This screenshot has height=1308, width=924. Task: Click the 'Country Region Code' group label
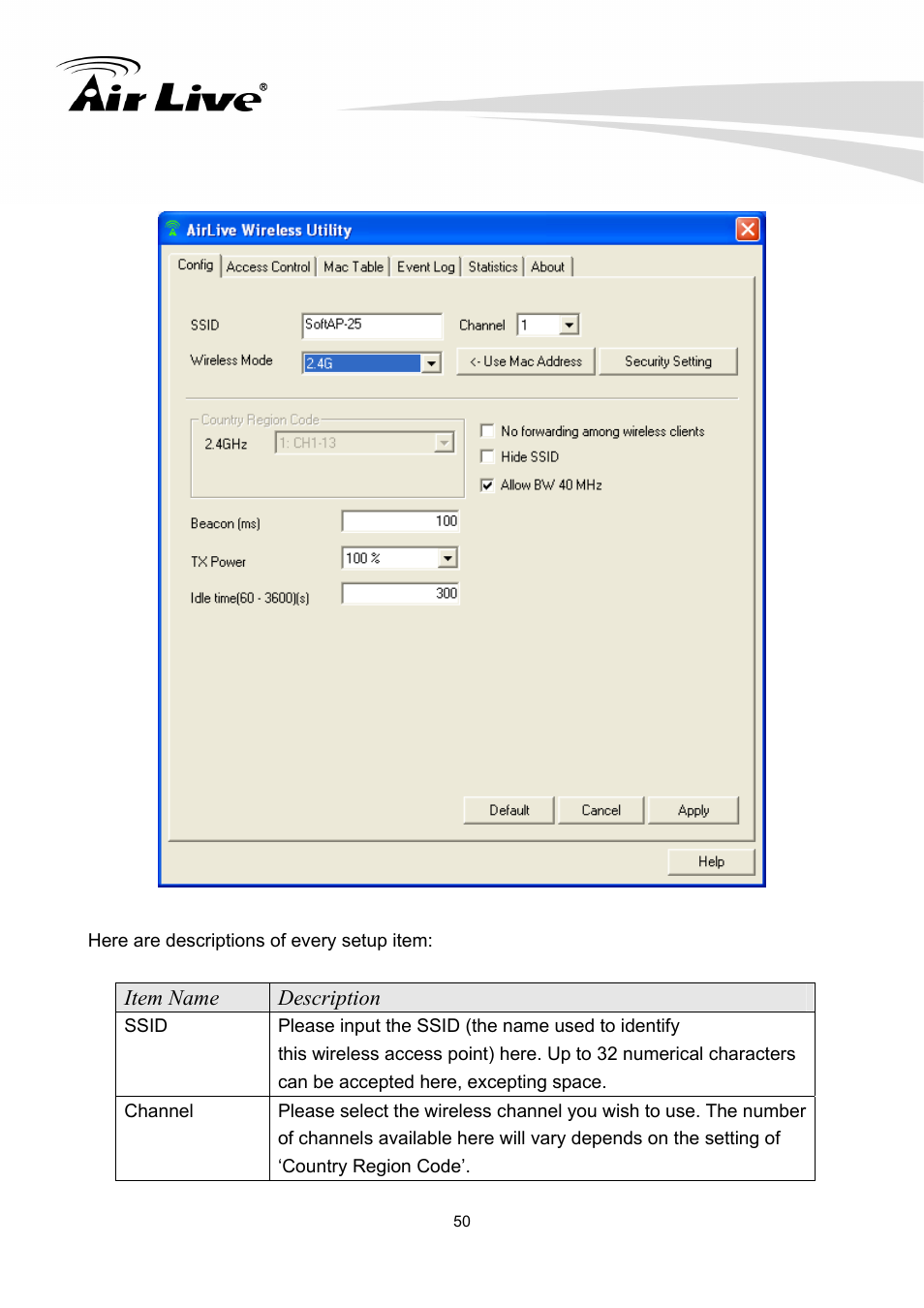point(260,420)
